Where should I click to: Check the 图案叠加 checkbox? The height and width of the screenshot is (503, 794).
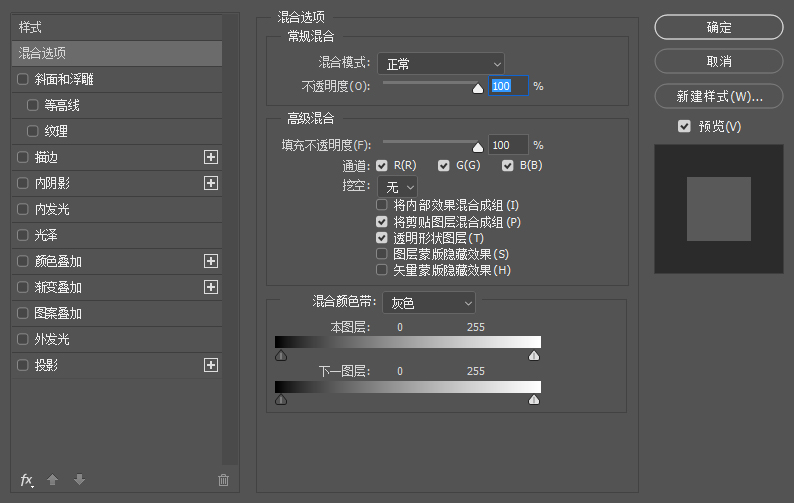pyautogui.click(x=23, y=313)
